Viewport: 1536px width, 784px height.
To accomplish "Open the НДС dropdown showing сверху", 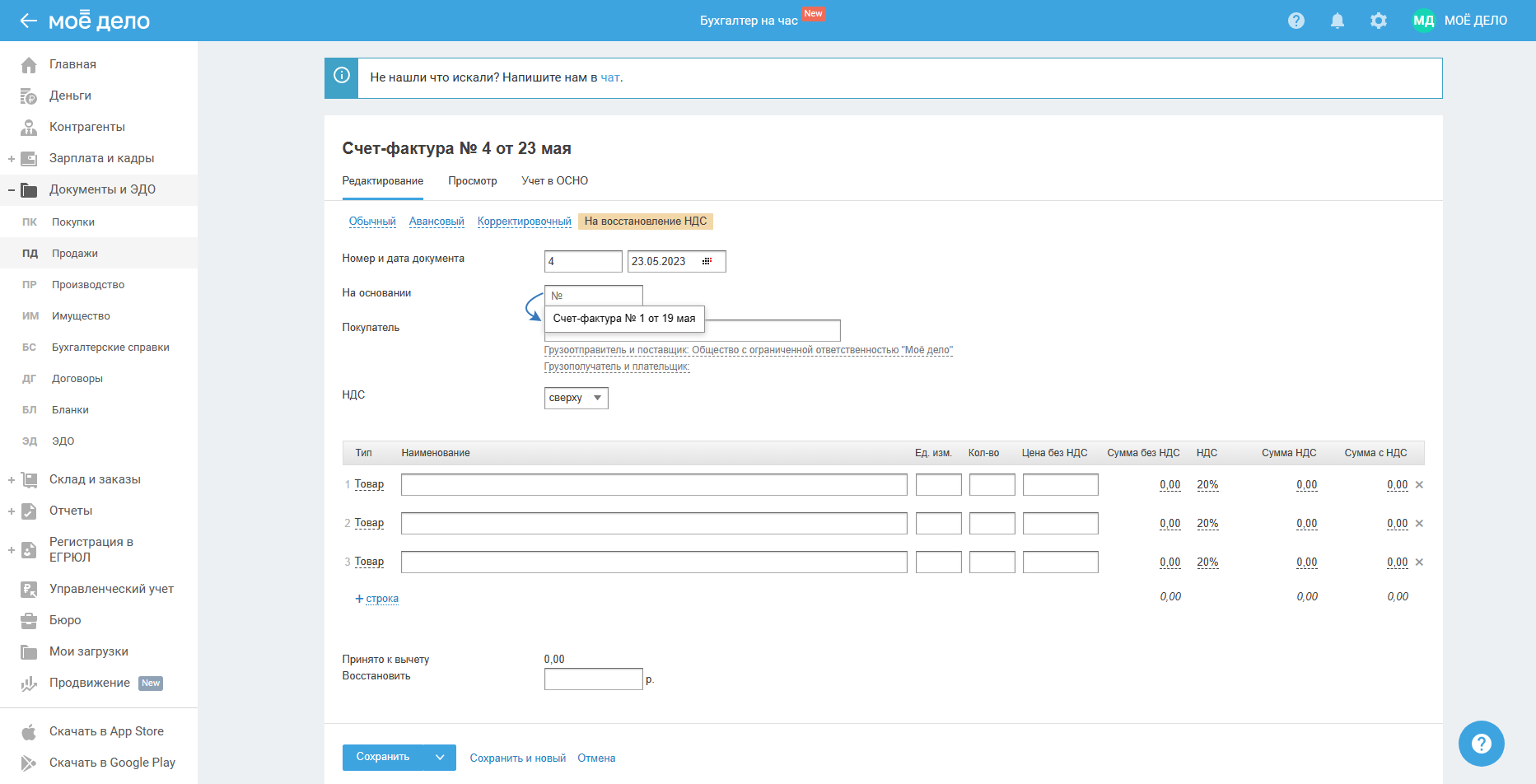I will (x=576, y=398).
